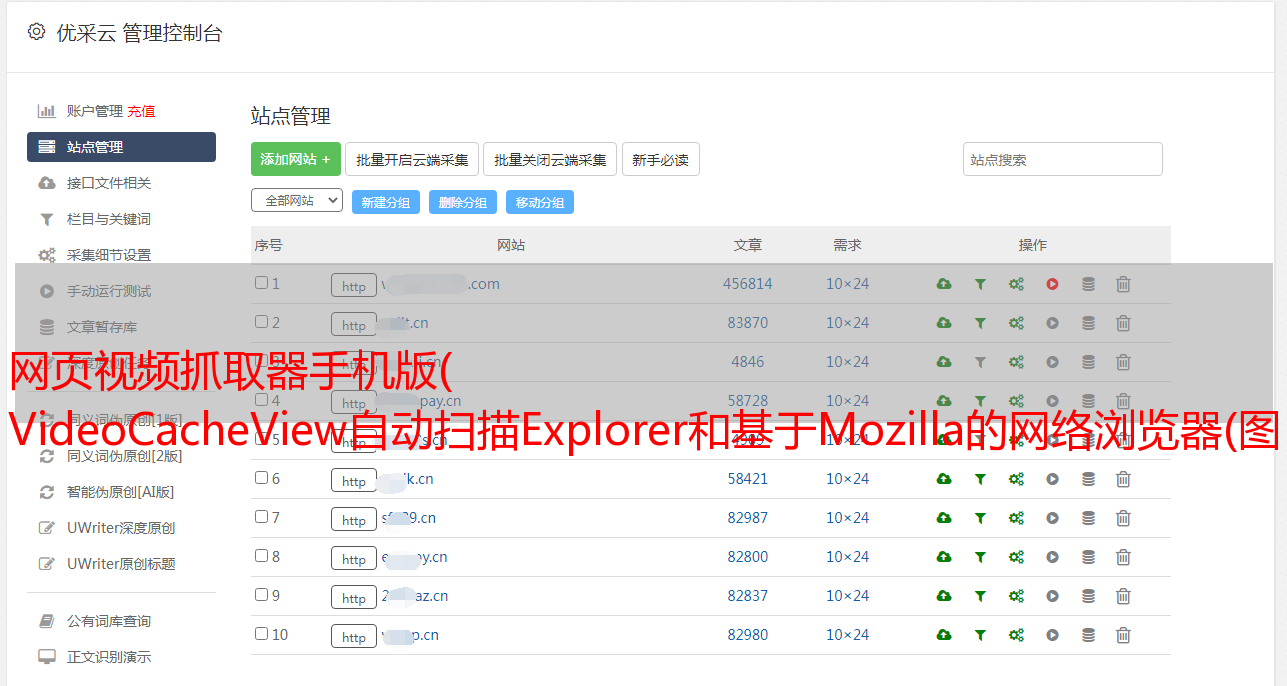Click the cloud upload icon in row 1
This screenshot has height=686, width=1287.
point(944,284)
